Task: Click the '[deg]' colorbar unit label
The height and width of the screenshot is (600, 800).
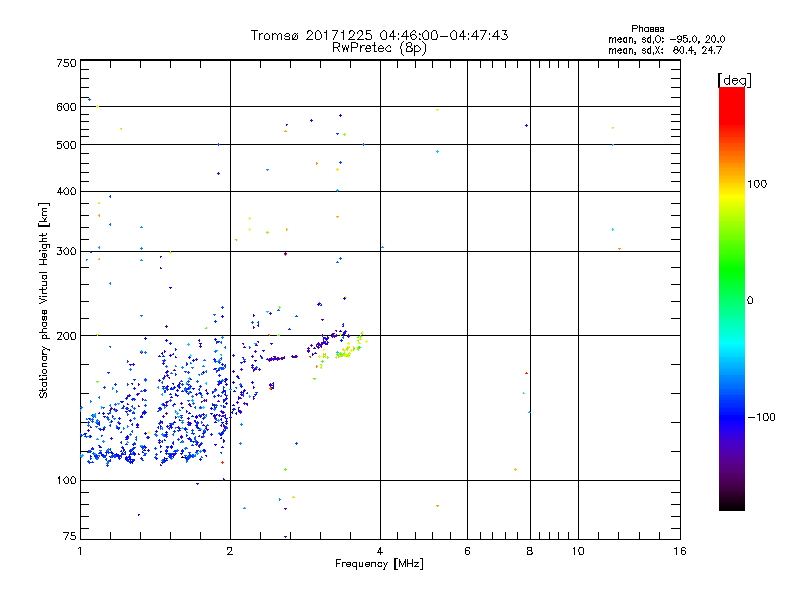Action: point(734,80)
